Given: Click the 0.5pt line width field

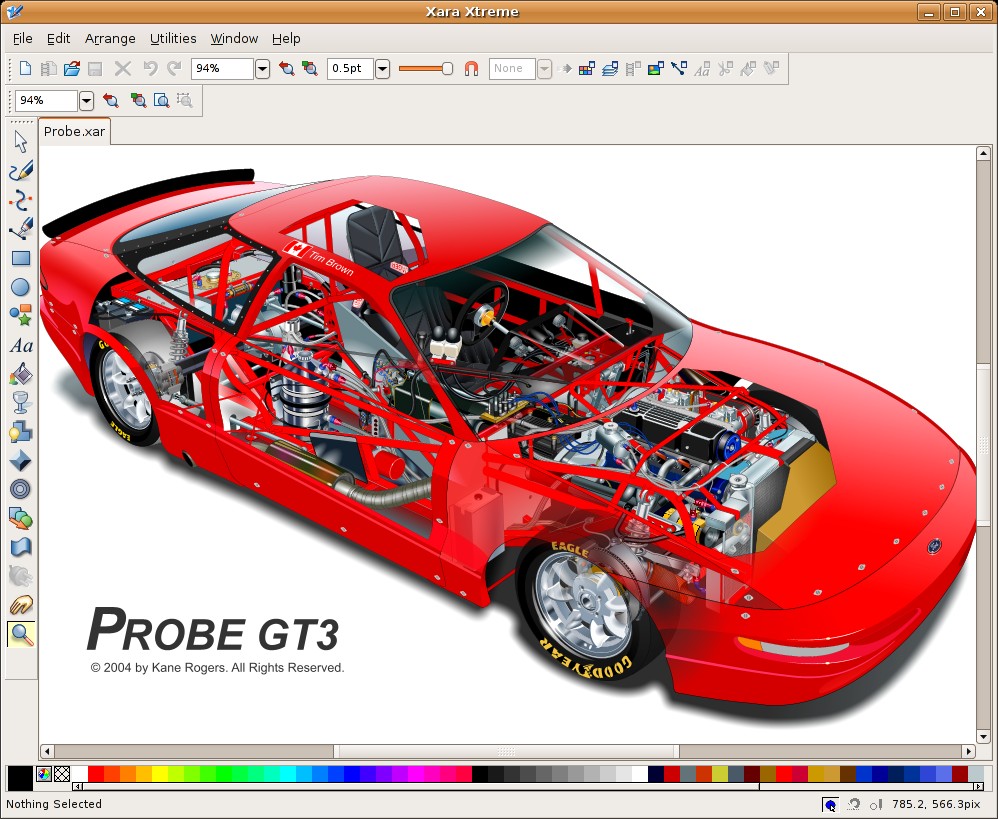Looking at the screenshot, I should (x=350, y=68).
